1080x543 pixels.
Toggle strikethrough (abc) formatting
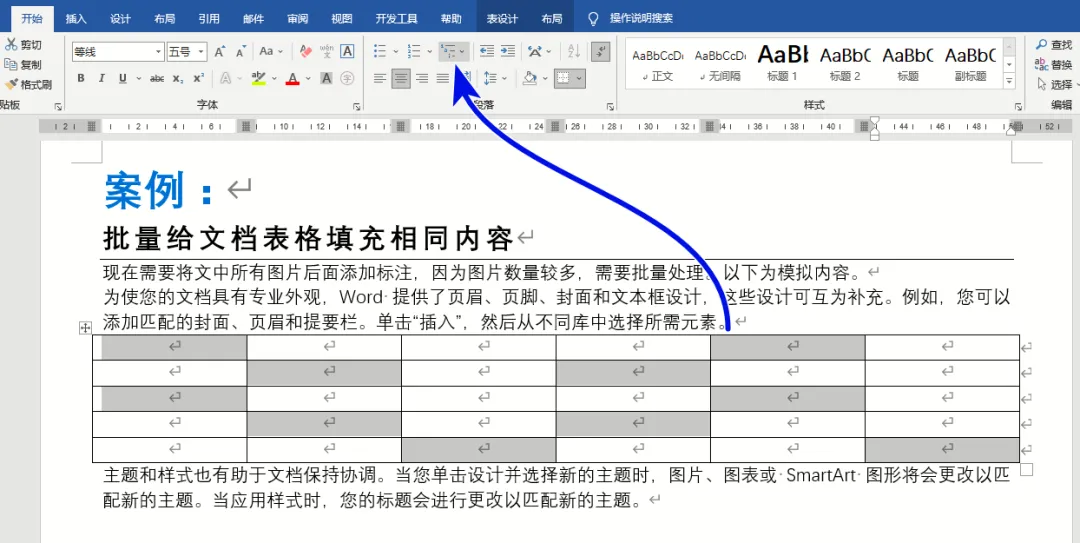point(157,79)
